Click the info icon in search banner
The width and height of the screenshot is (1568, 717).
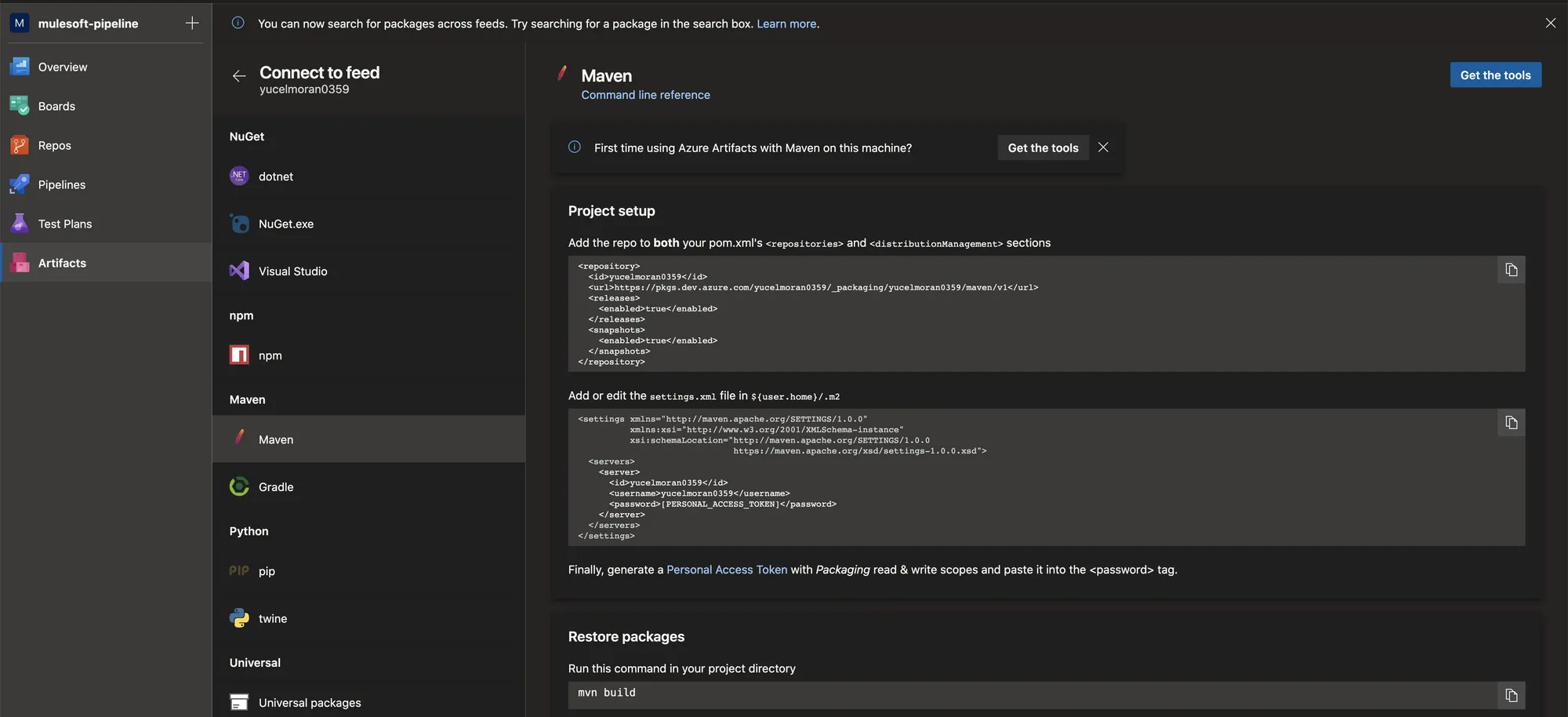[238, 23]
